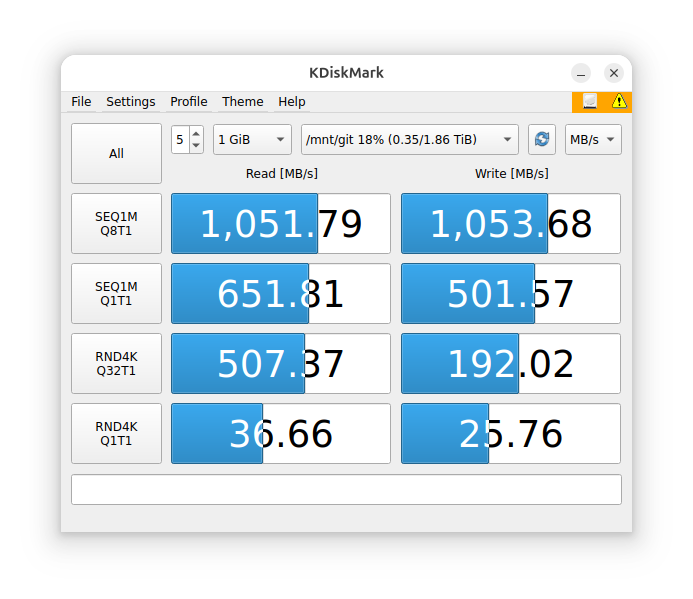
Task: Open the 1 GiB test size dropdown
Action: 251,140
